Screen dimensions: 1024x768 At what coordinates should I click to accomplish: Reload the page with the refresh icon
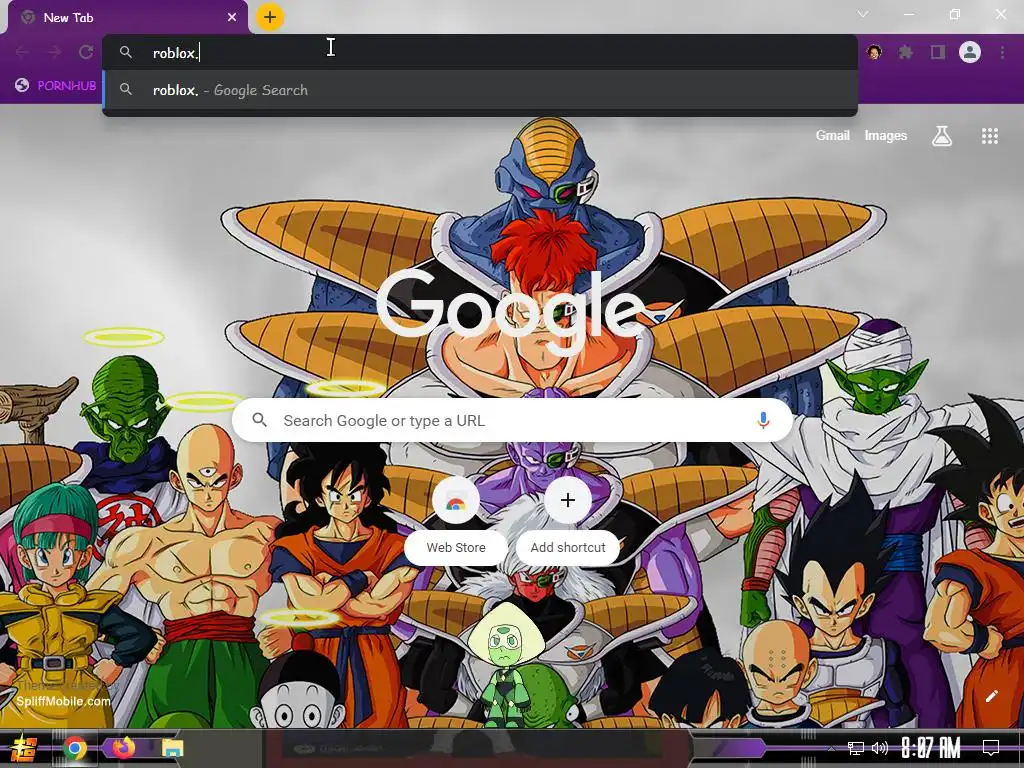point(86,52)
